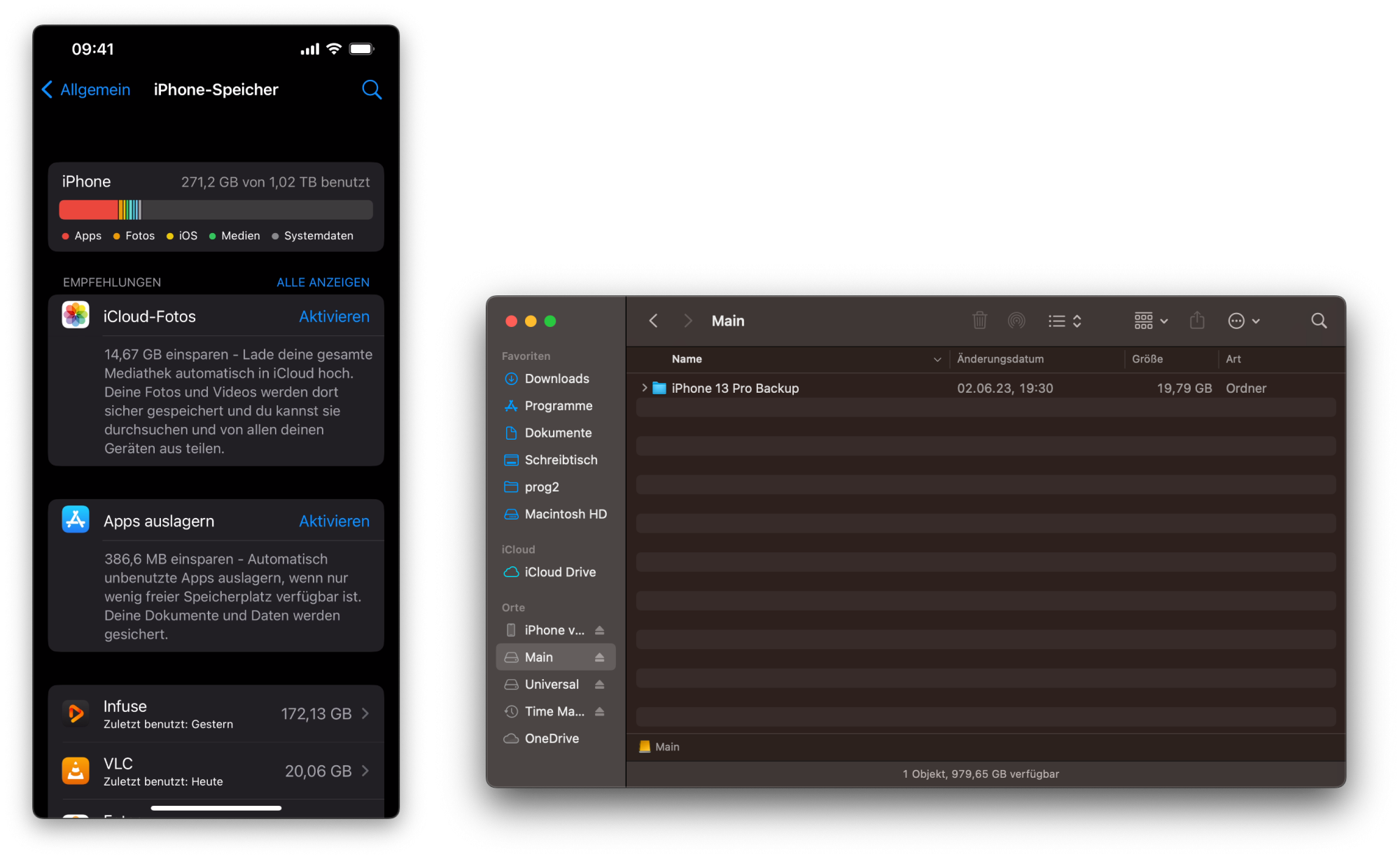This screenshot has width=1400, height=859.
Task: Select OneDrive in the Finder sidebar
Action: pos(552,739)
